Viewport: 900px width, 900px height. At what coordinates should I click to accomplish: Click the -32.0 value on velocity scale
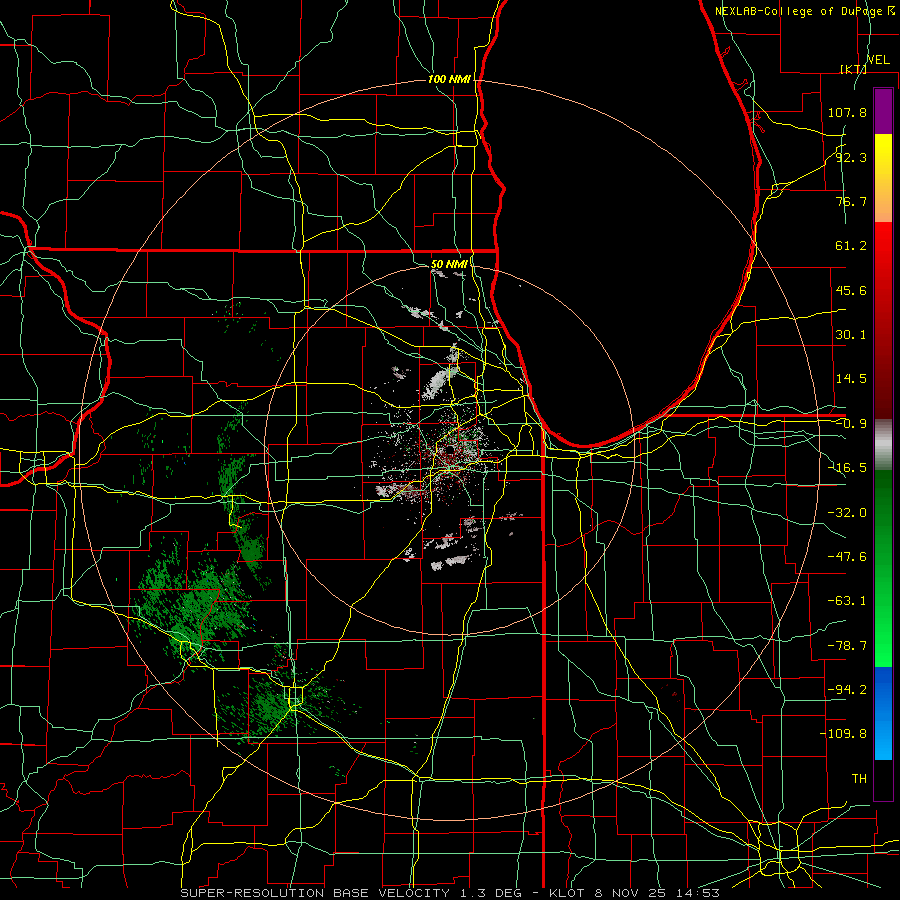click(847, 513)
